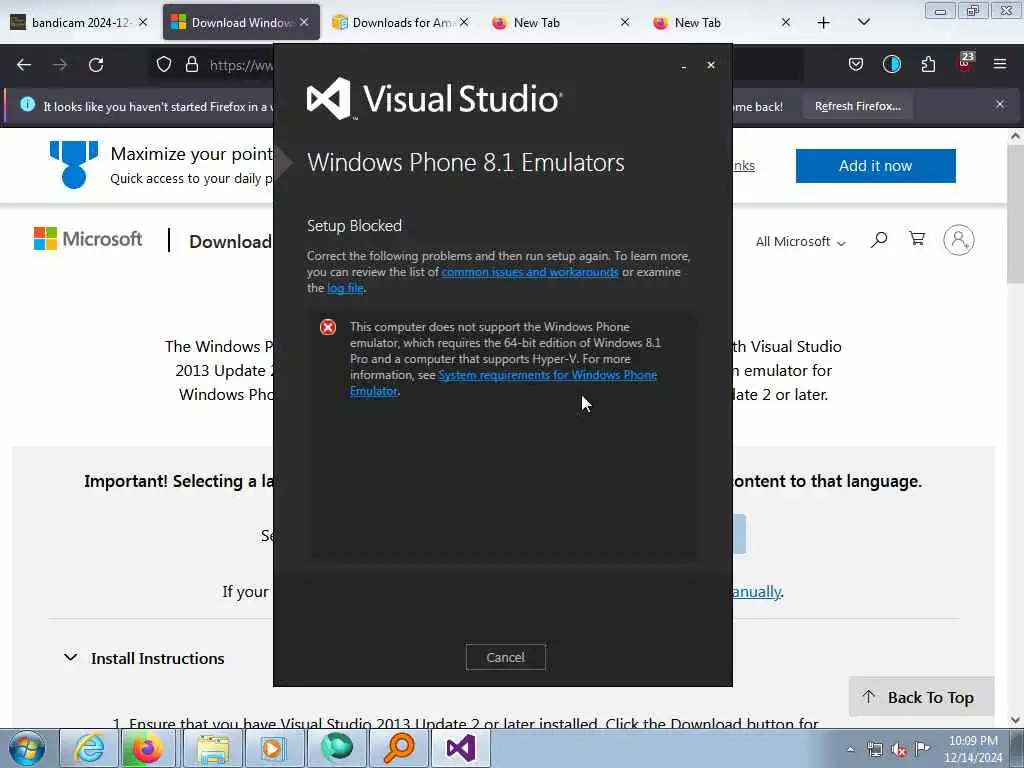Image resolution: width=1024 pixels, height=768 pixels.
Task: Close the Downloads for Am tab
Action: click(464, 22)
